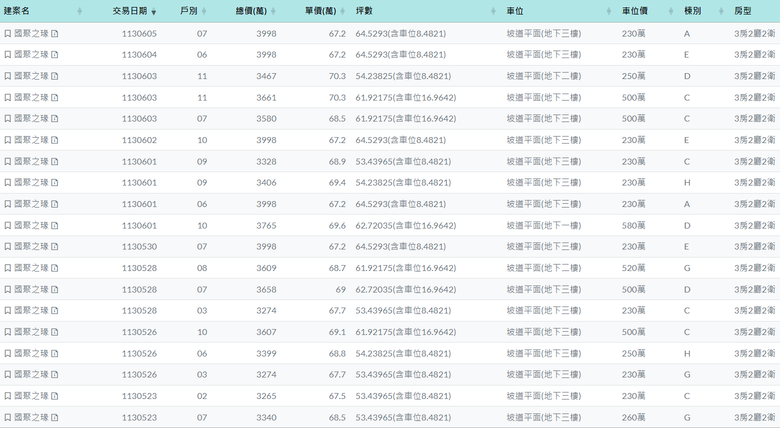This screenshot has height=428, width=780.
Task: Bookmark the 1130605 row priced 3998
Action: point(7,34)
